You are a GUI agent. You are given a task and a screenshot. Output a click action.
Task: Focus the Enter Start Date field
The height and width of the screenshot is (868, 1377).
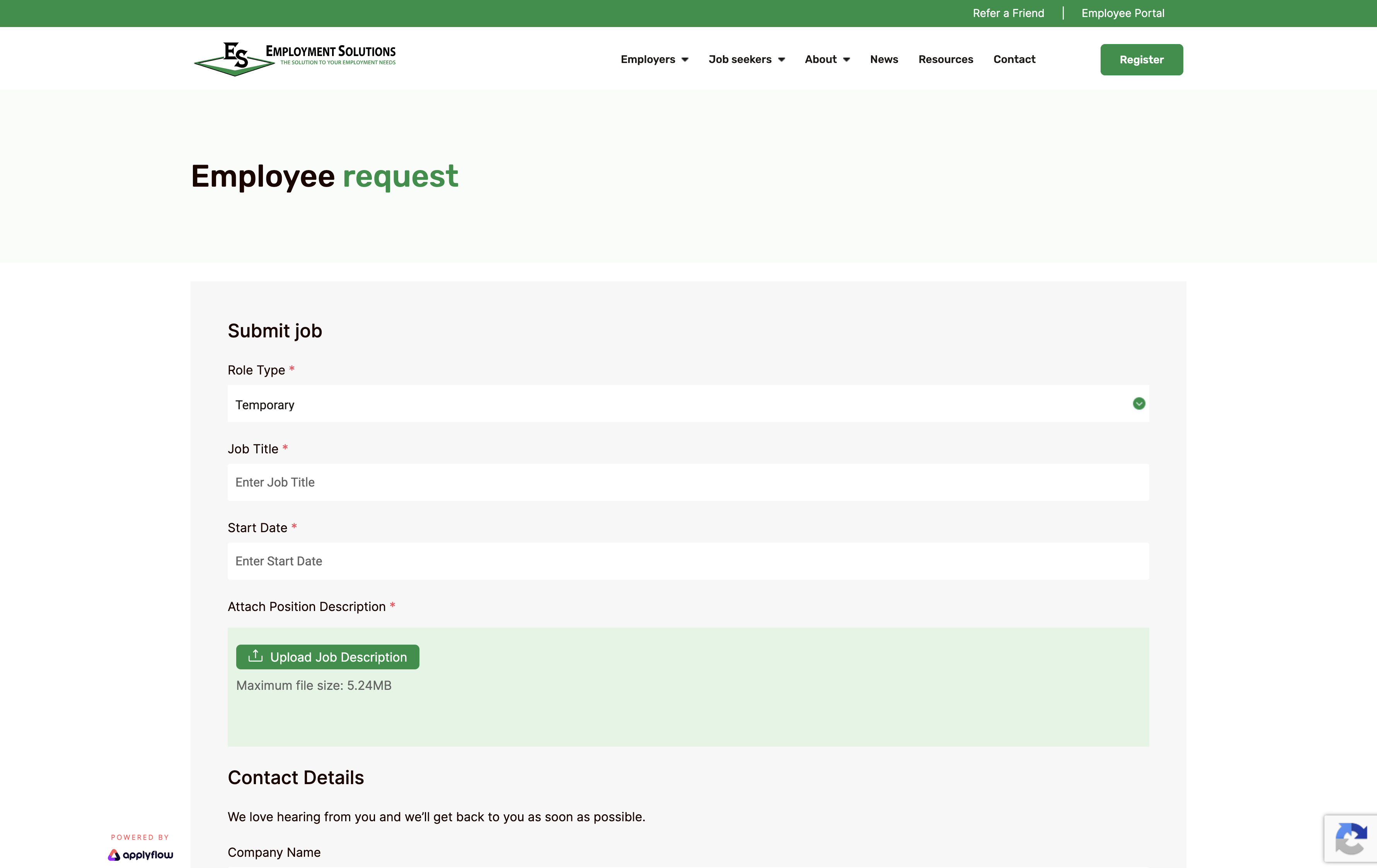(x=688, y=561)
